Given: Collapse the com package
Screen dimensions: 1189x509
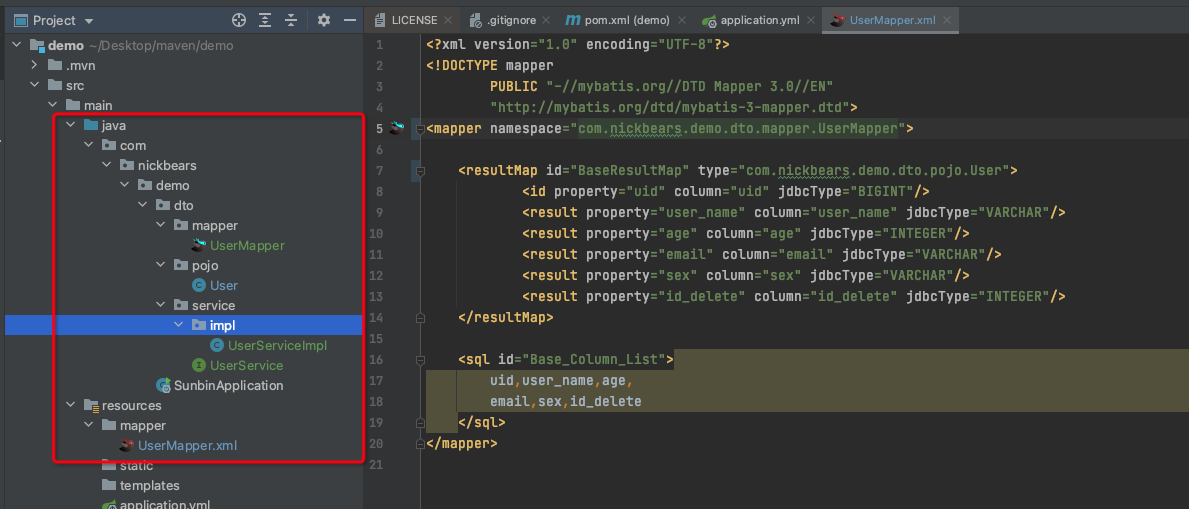Looking at the screenshot, I should pos(89,145).
